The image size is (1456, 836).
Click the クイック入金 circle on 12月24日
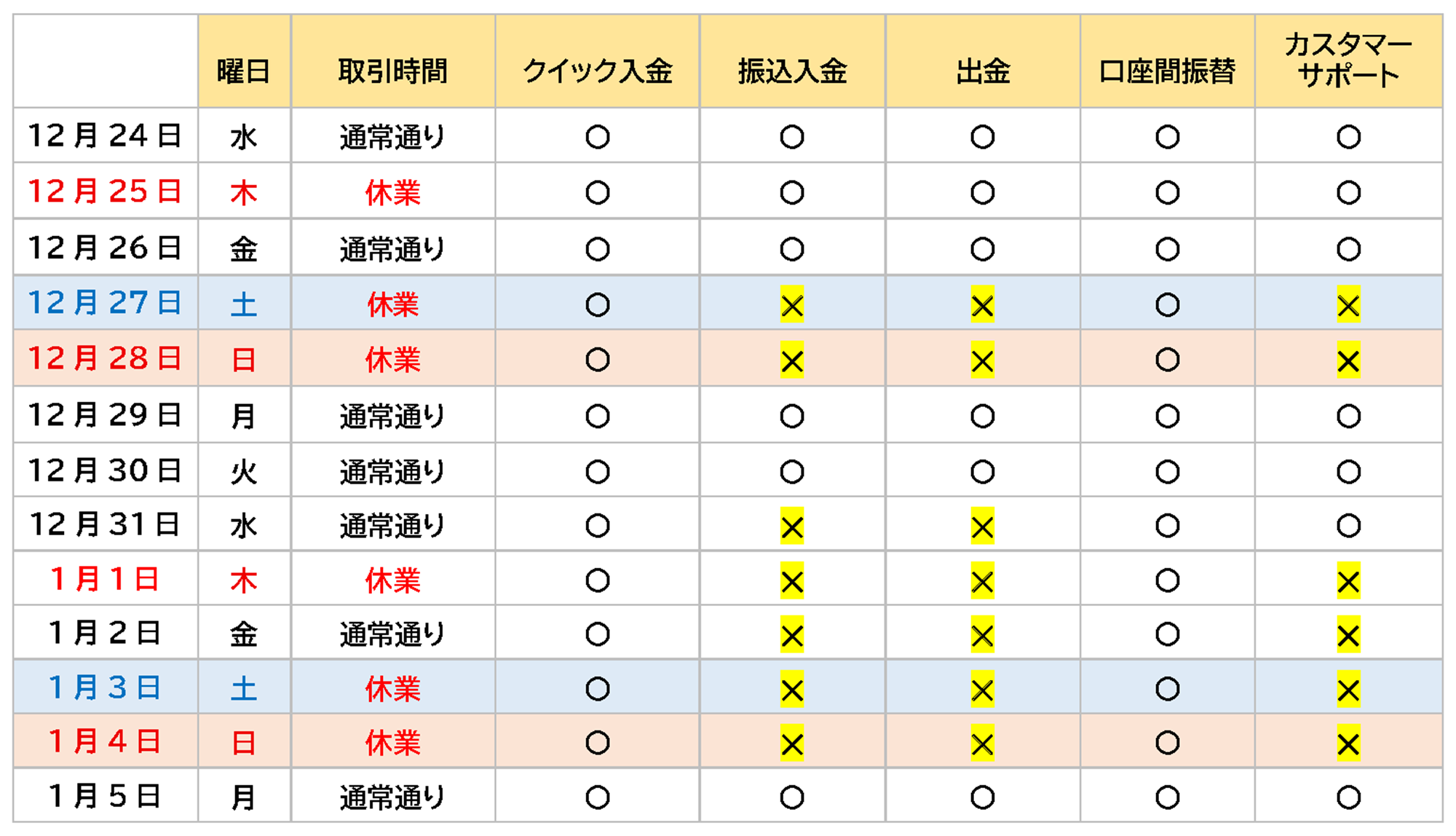pyautogui.click(x=597, y=137)
